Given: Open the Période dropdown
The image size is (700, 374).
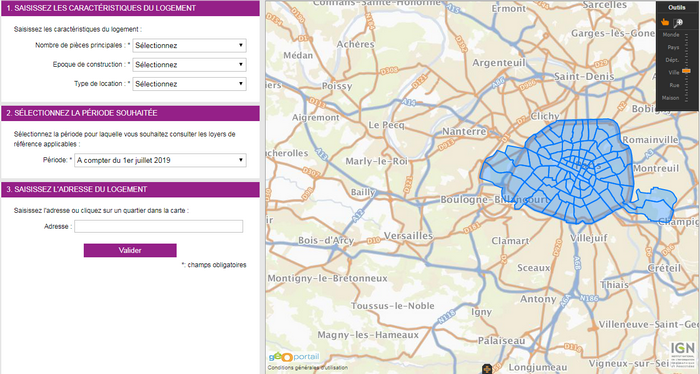Looking at the screenshot, I should click(160, 160).
